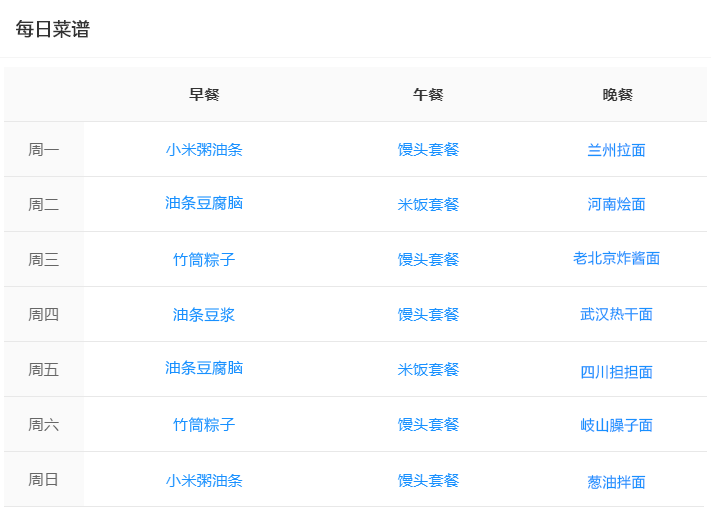Open the 河南烩面 dinner link
The height and width of the screenshot is (510, 711).
coord(616,205)
